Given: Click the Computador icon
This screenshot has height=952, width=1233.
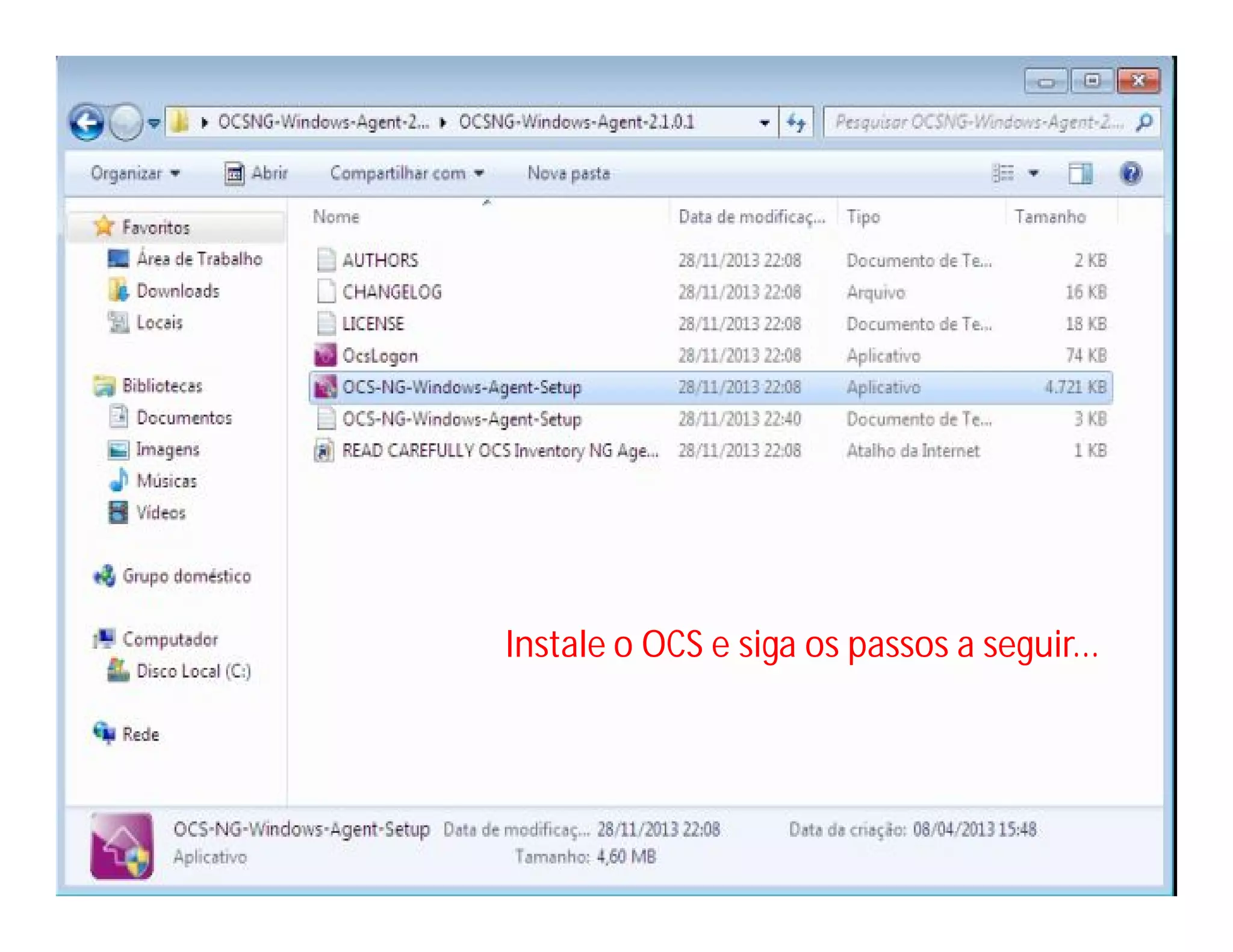Looking at the screenshot, I should coord(105,638).
